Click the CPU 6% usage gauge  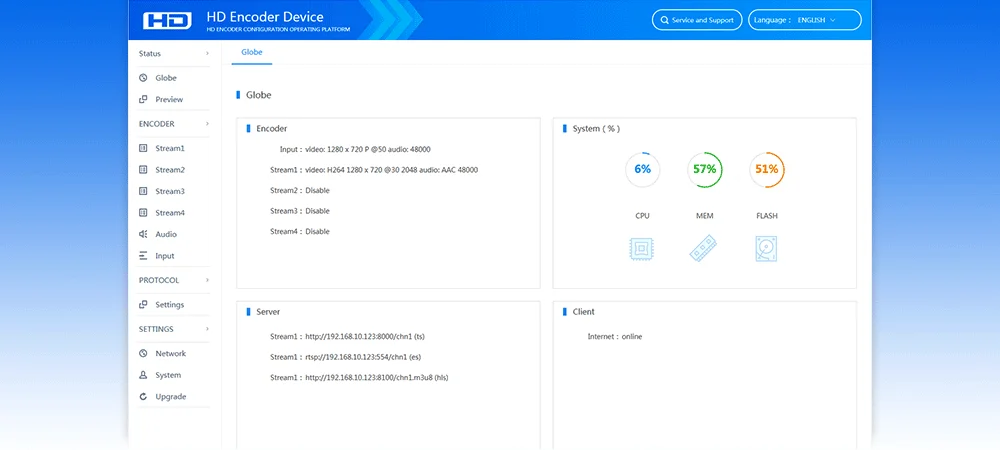642,170
